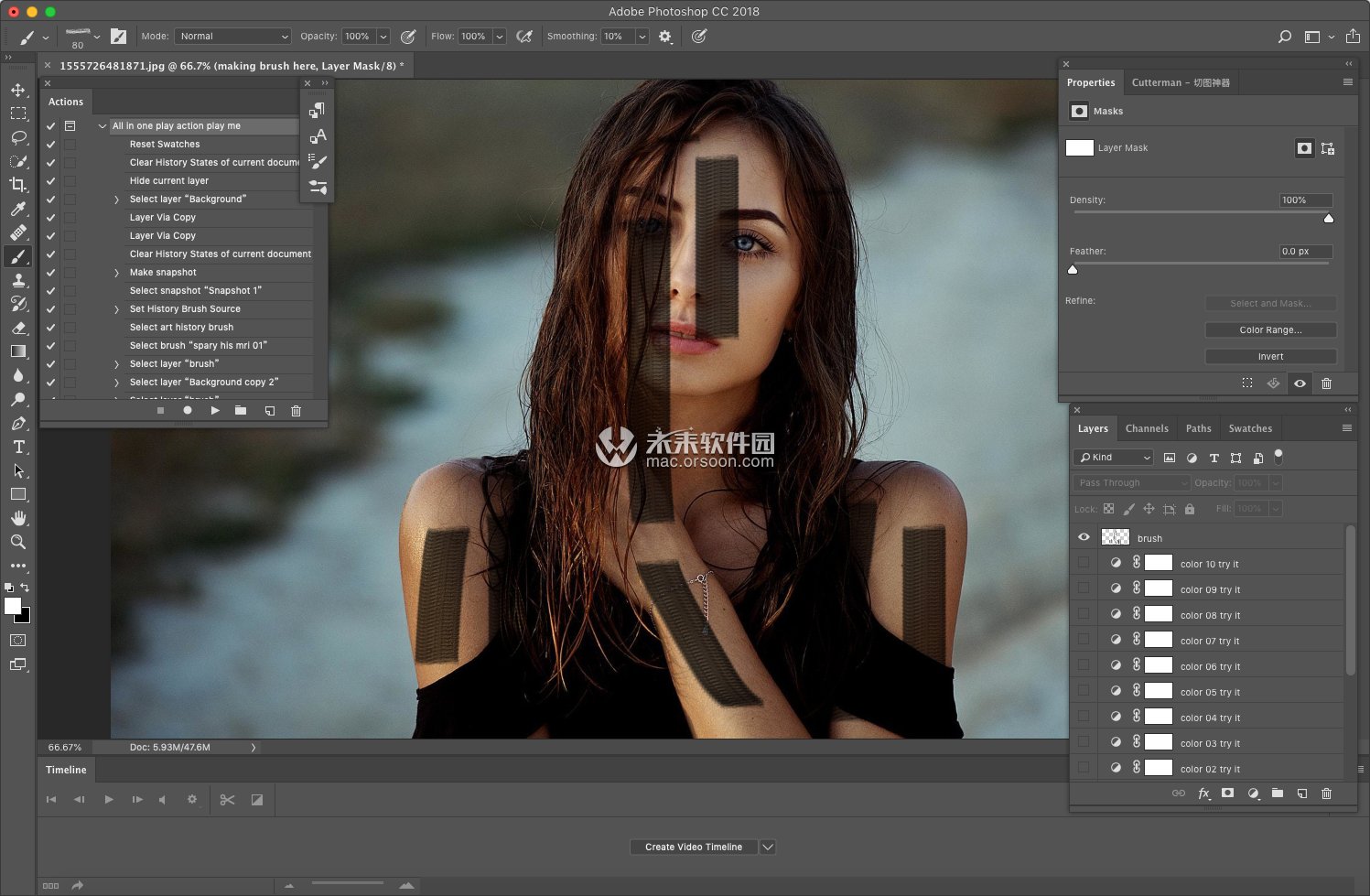Image resolution: width=1370 pixels, height=896 pixels.
Task: Hide the brush layer visibility
Action: click(x=1084, y=538)
